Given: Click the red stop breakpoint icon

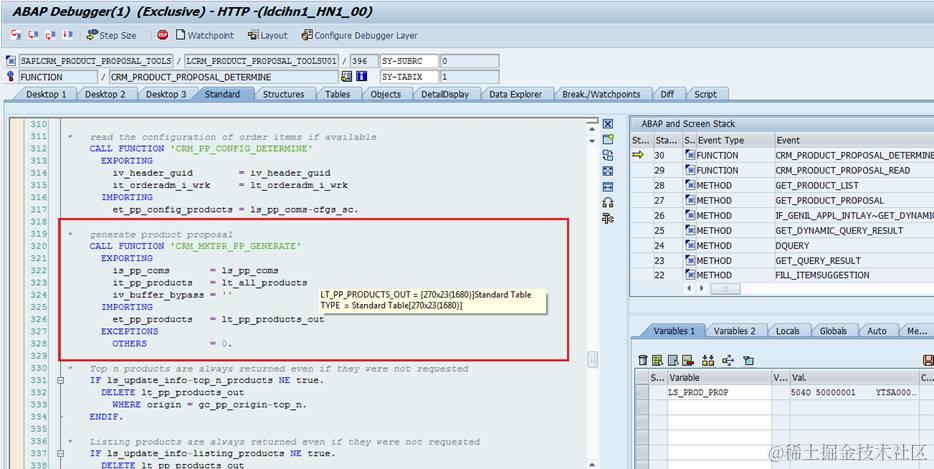Looking at the screenshot, I should [x=163, y=35].
